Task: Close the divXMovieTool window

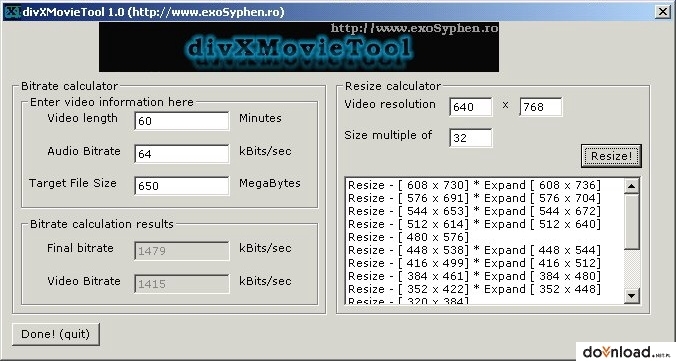Action: 662,12
